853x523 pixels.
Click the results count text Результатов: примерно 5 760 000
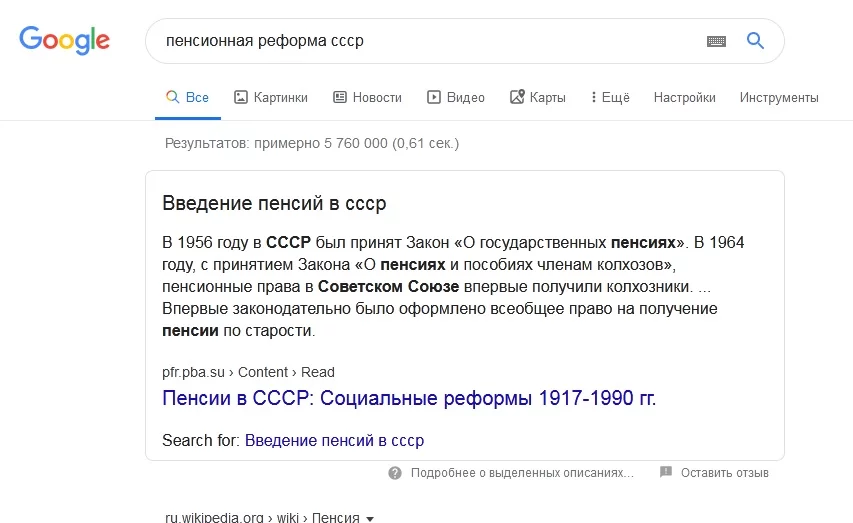click(x=312, y=144)
